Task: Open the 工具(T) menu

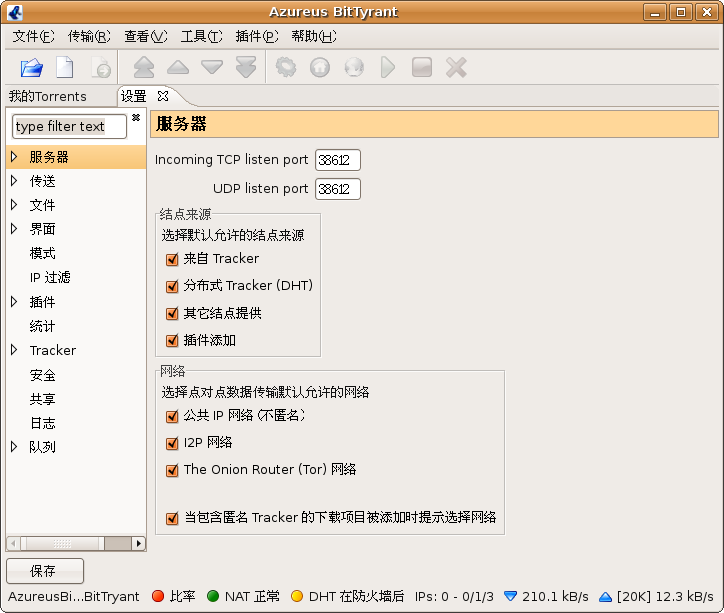Action: [x=201, y=36]
